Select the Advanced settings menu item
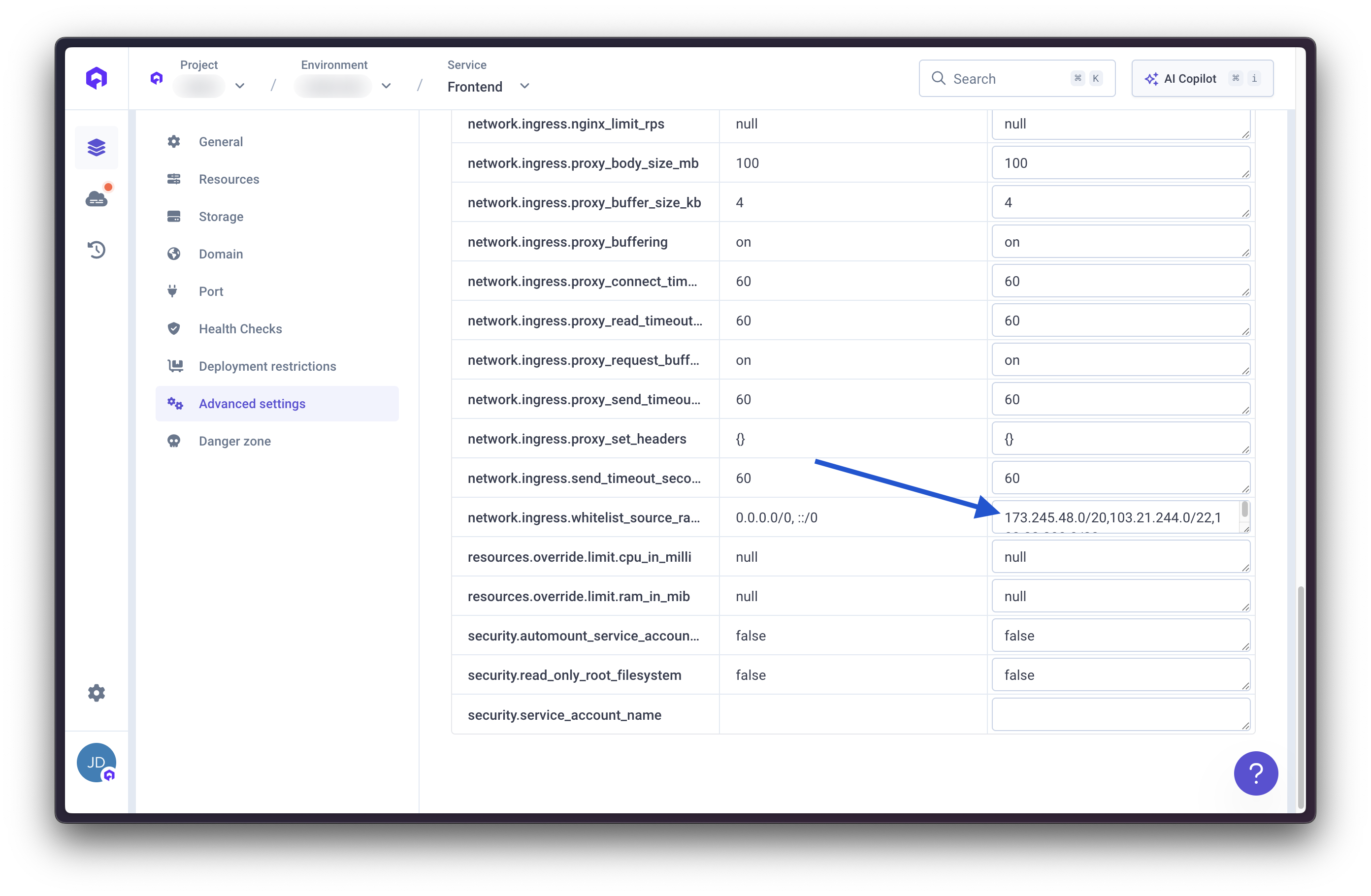Screen dimensions: 1371x896 (252, 404)
